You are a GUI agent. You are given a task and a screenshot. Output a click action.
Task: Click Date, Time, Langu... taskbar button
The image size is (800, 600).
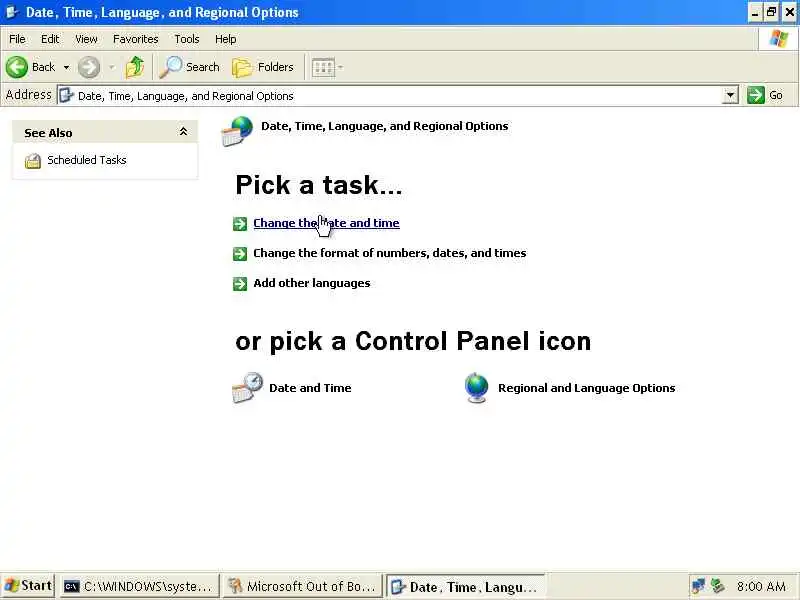[465, 587]
